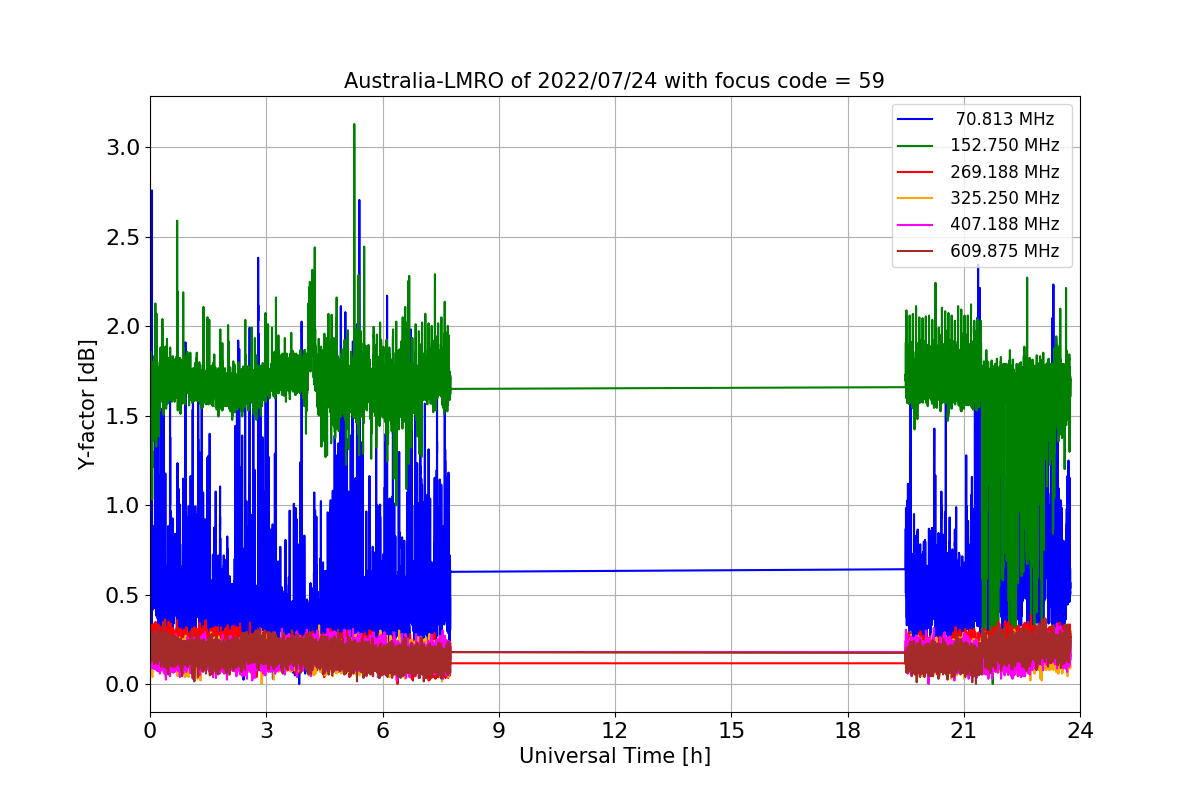Click the x-axis tick label 12
The height and width of the screenshot is (800, 1200).
coord(615,731)
